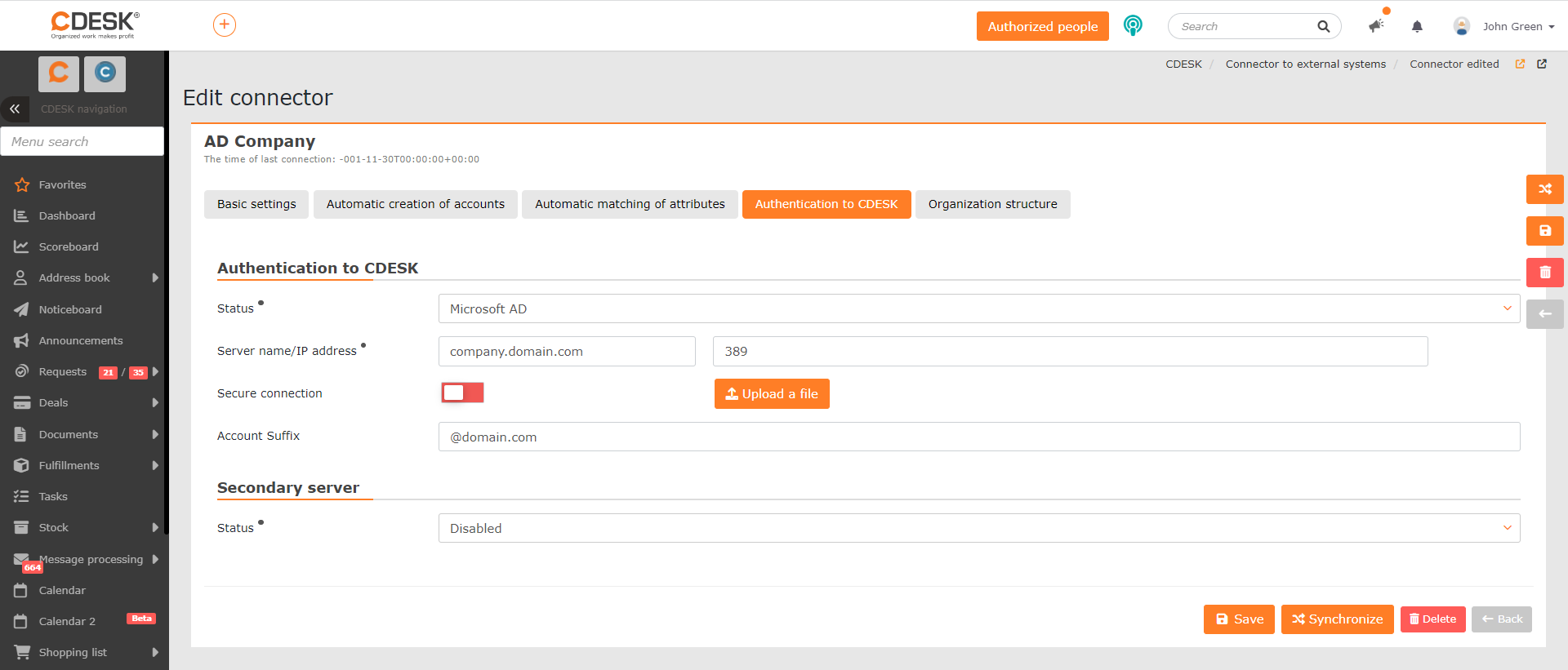Expand the Shopping list submenu
The height and width of the screenshot is (670, 1568).
155,652
